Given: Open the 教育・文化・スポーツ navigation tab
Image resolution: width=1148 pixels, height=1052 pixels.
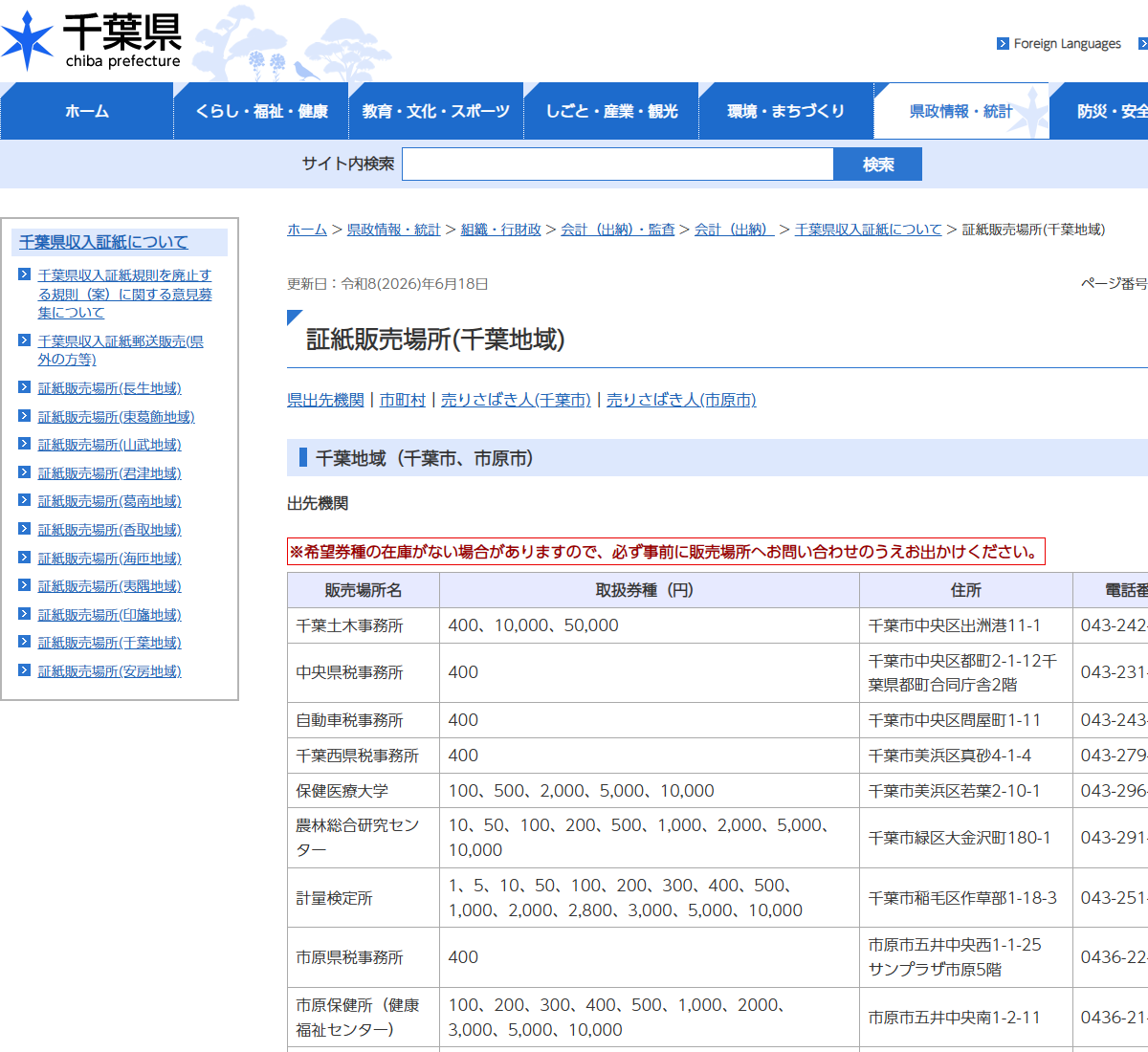Looking at the screenshot, I should (x=436, y=111).
